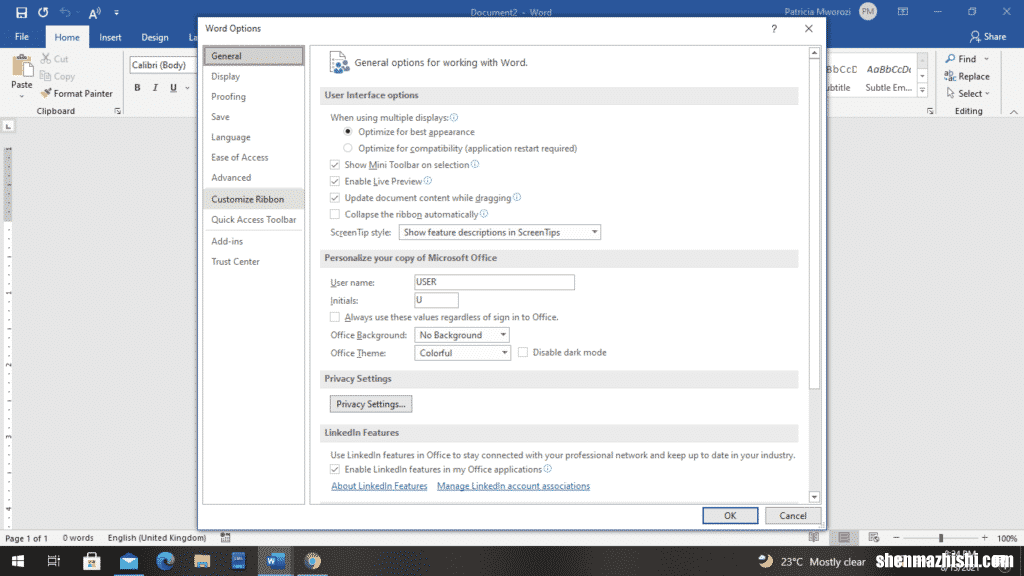Select Optimize for best appearance
Screen dimensions: 1024x576
pos(348,132)
